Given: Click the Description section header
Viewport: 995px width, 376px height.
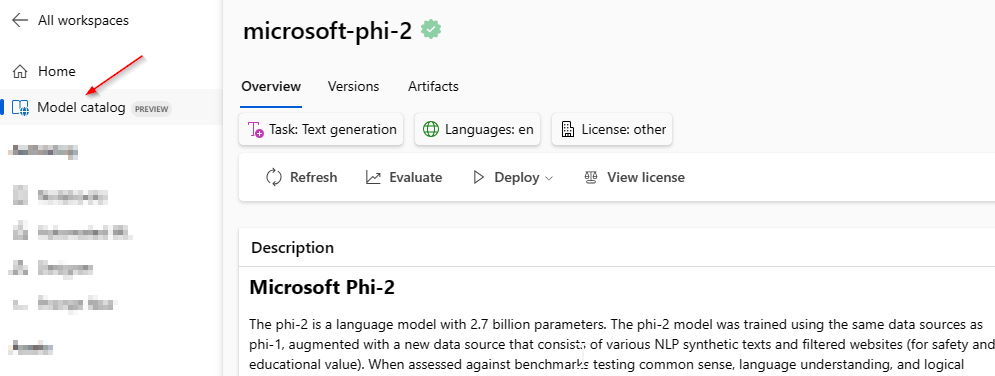Looking at the screenshot, I should point(293,247).
